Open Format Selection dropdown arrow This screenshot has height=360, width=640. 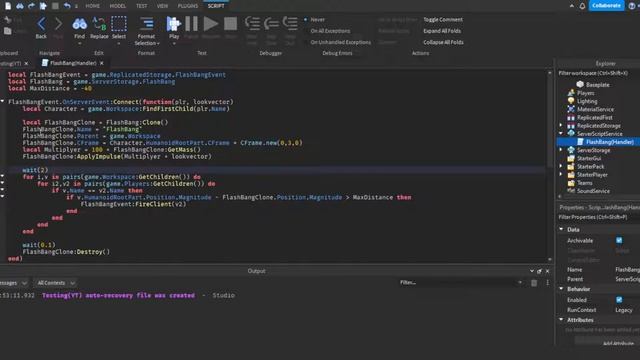click(x=158, y=43)
